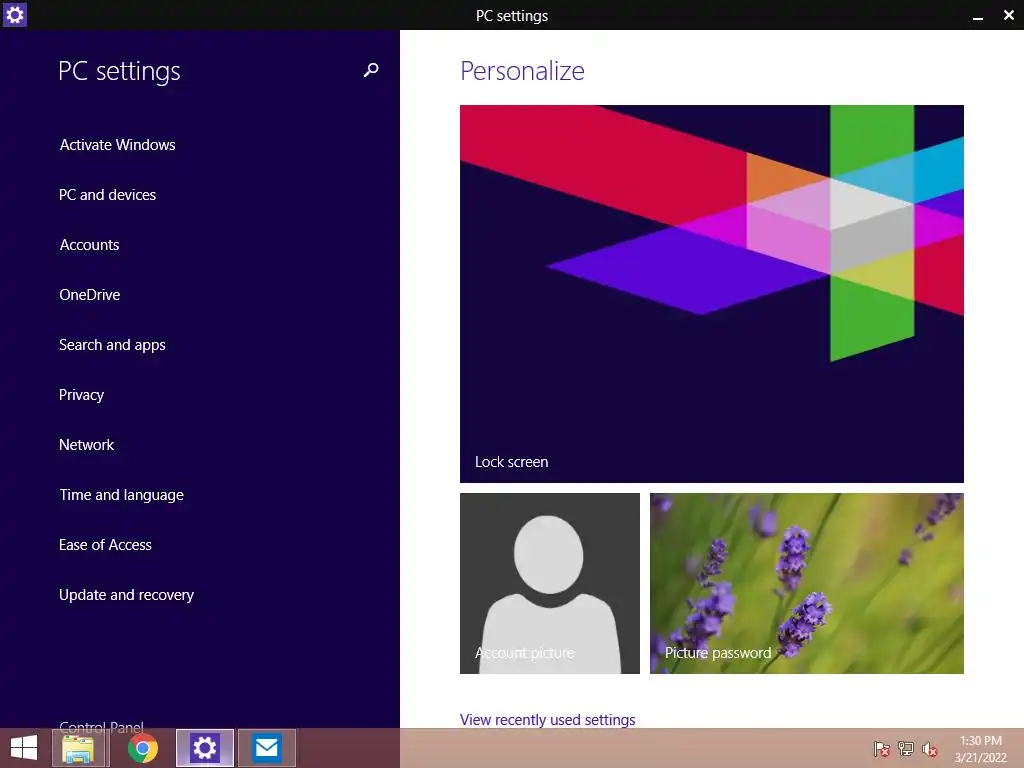This screenshot has width=1024, height=768.
Task: Open the Windows Start button
Action: [x=24, y=748]
